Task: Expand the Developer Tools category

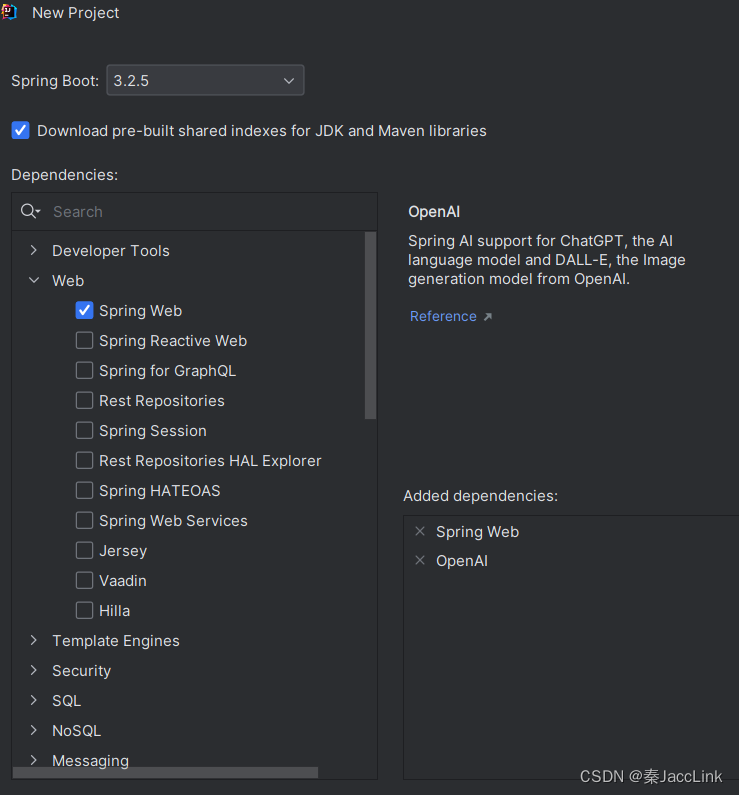Action: click(33, 250)
